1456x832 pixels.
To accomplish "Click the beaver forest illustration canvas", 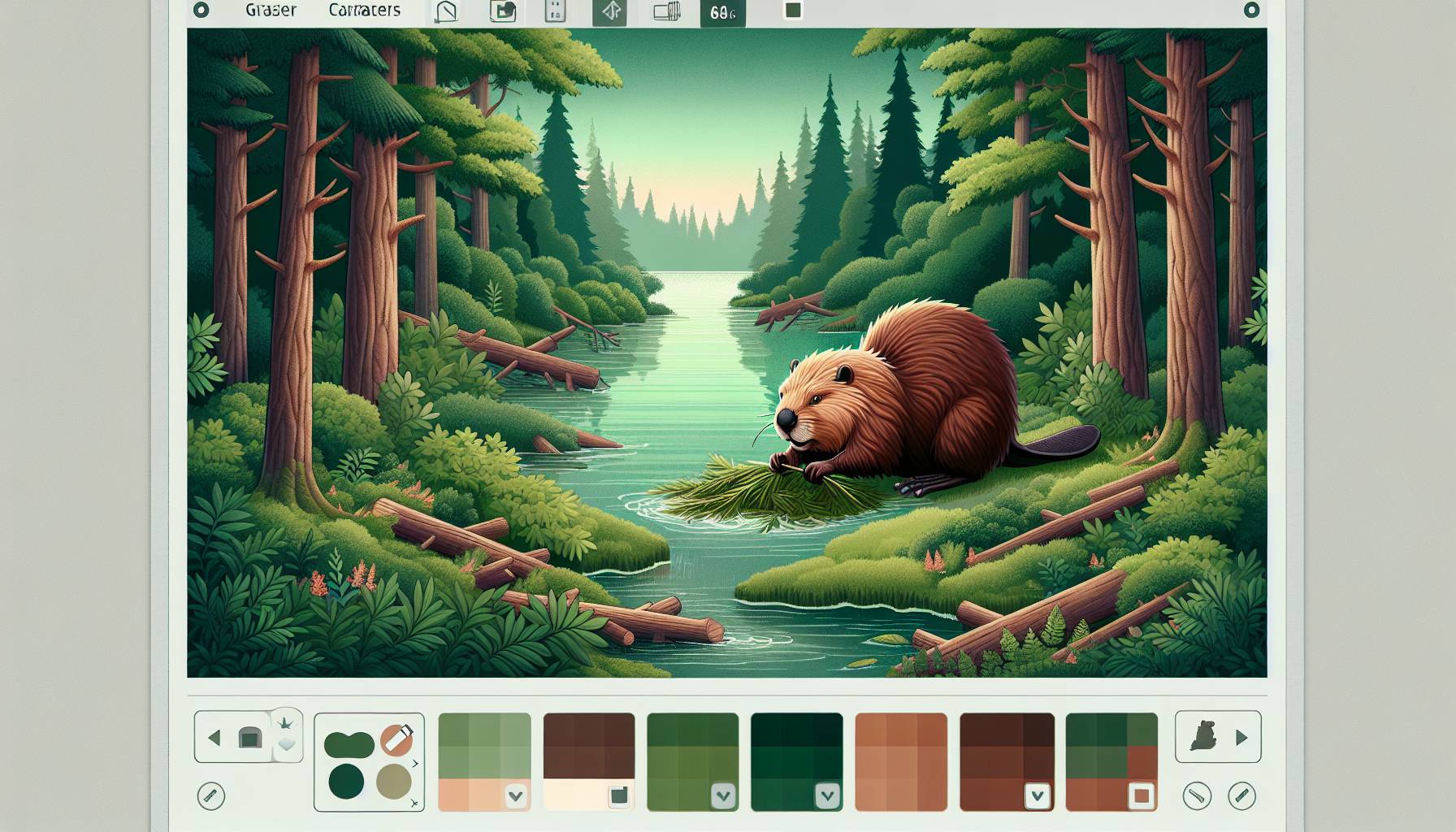I will point(727,353).
